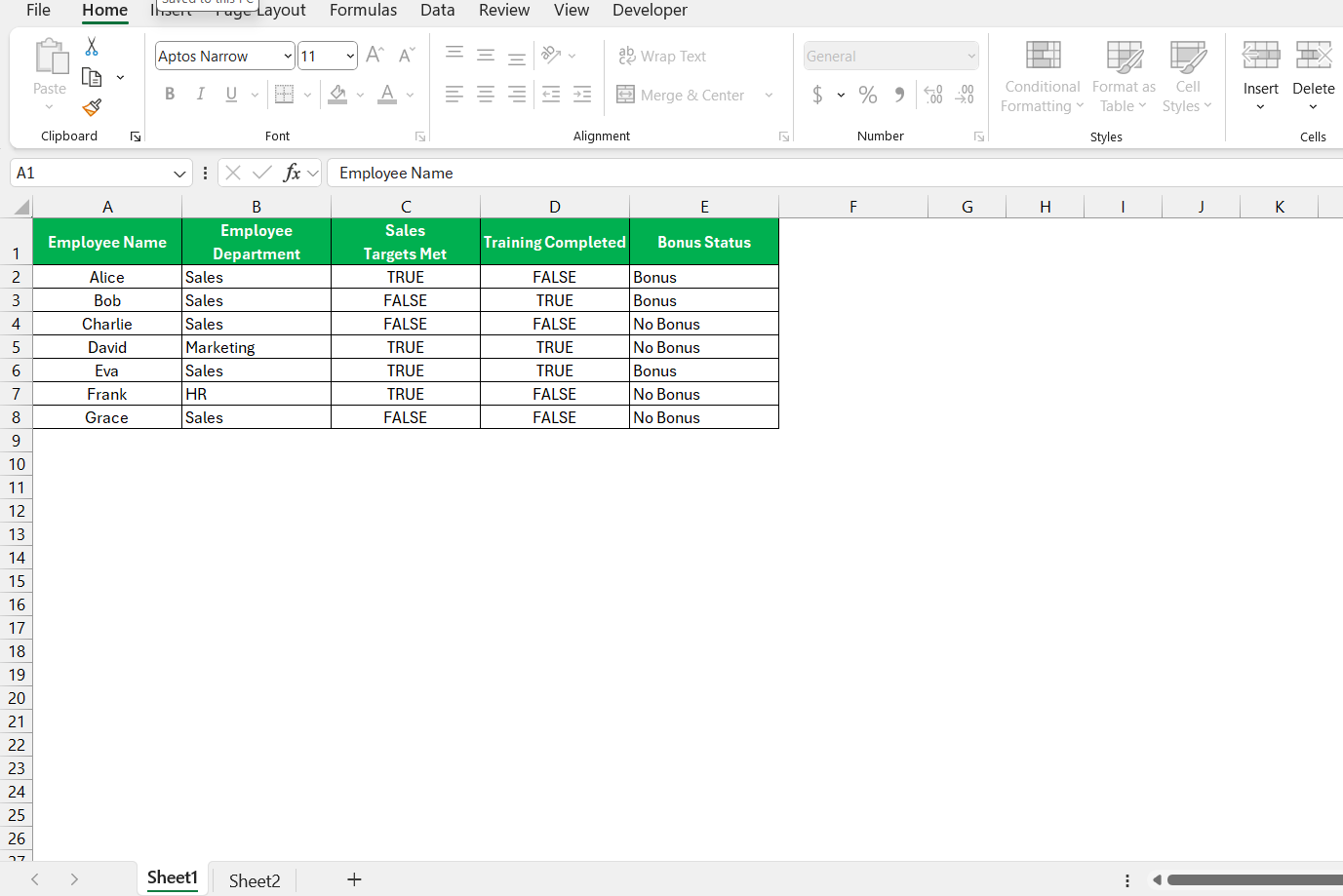The height and width of the screenshot is (896, 1343).
Task: Set Top Align vertical alignment
Action: pos(454,54)
